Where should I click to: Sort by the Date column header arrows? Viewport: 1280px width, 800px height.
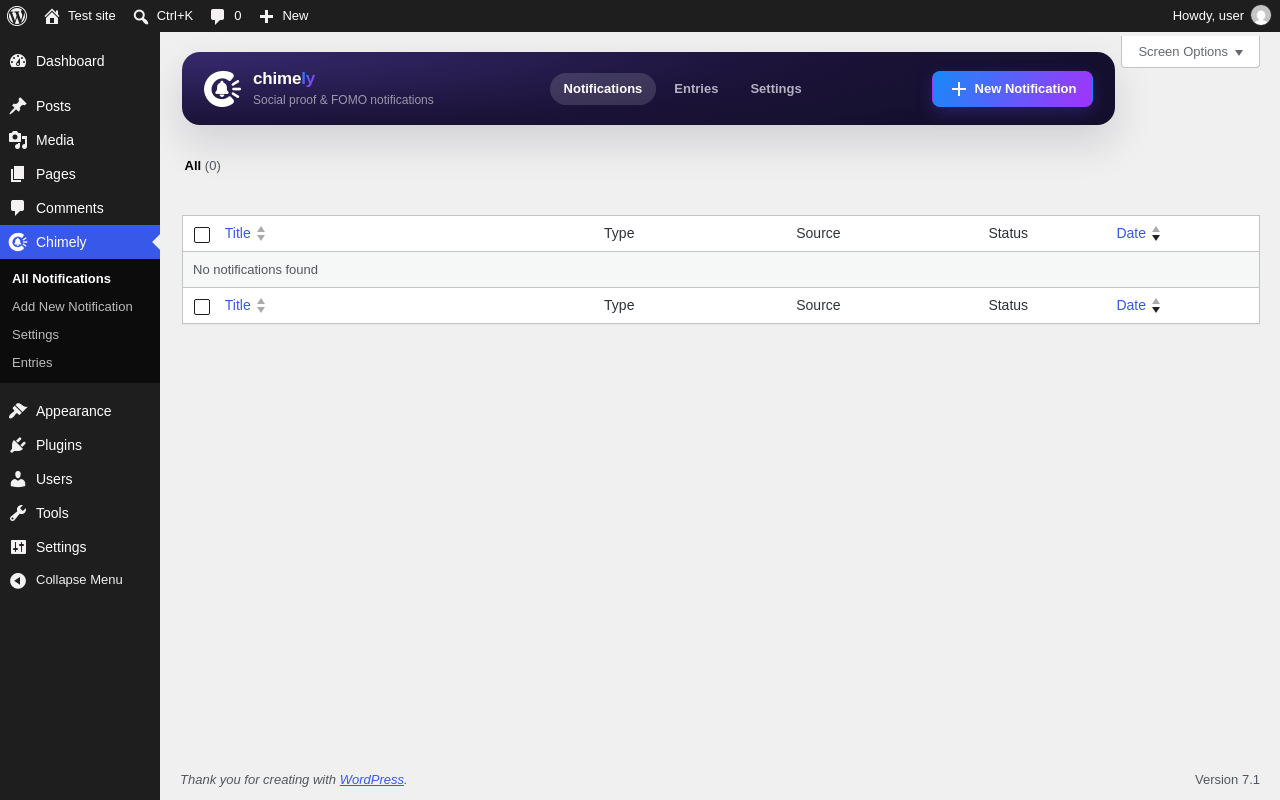(x=1156, y=233)
